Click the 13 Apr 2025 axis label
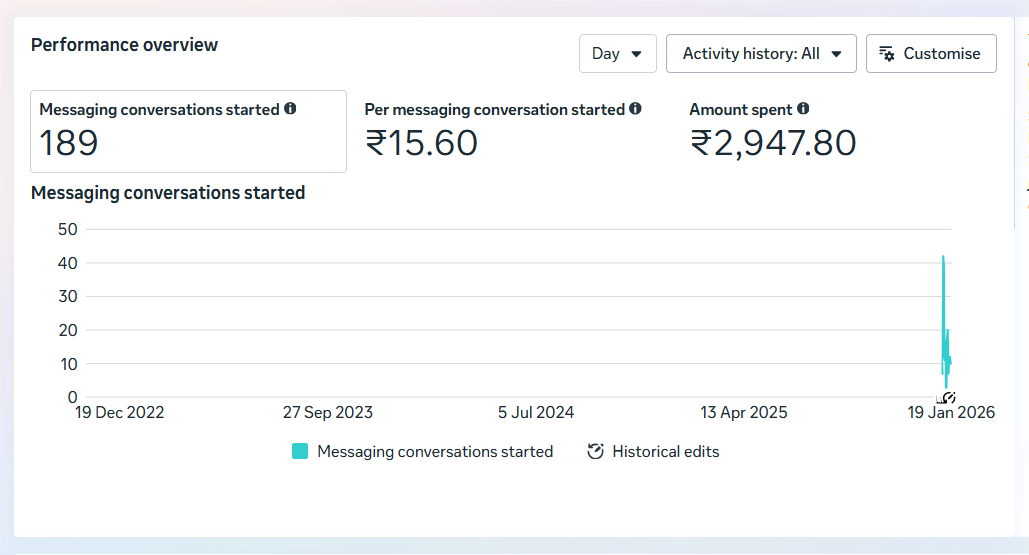 click(744, 413)
